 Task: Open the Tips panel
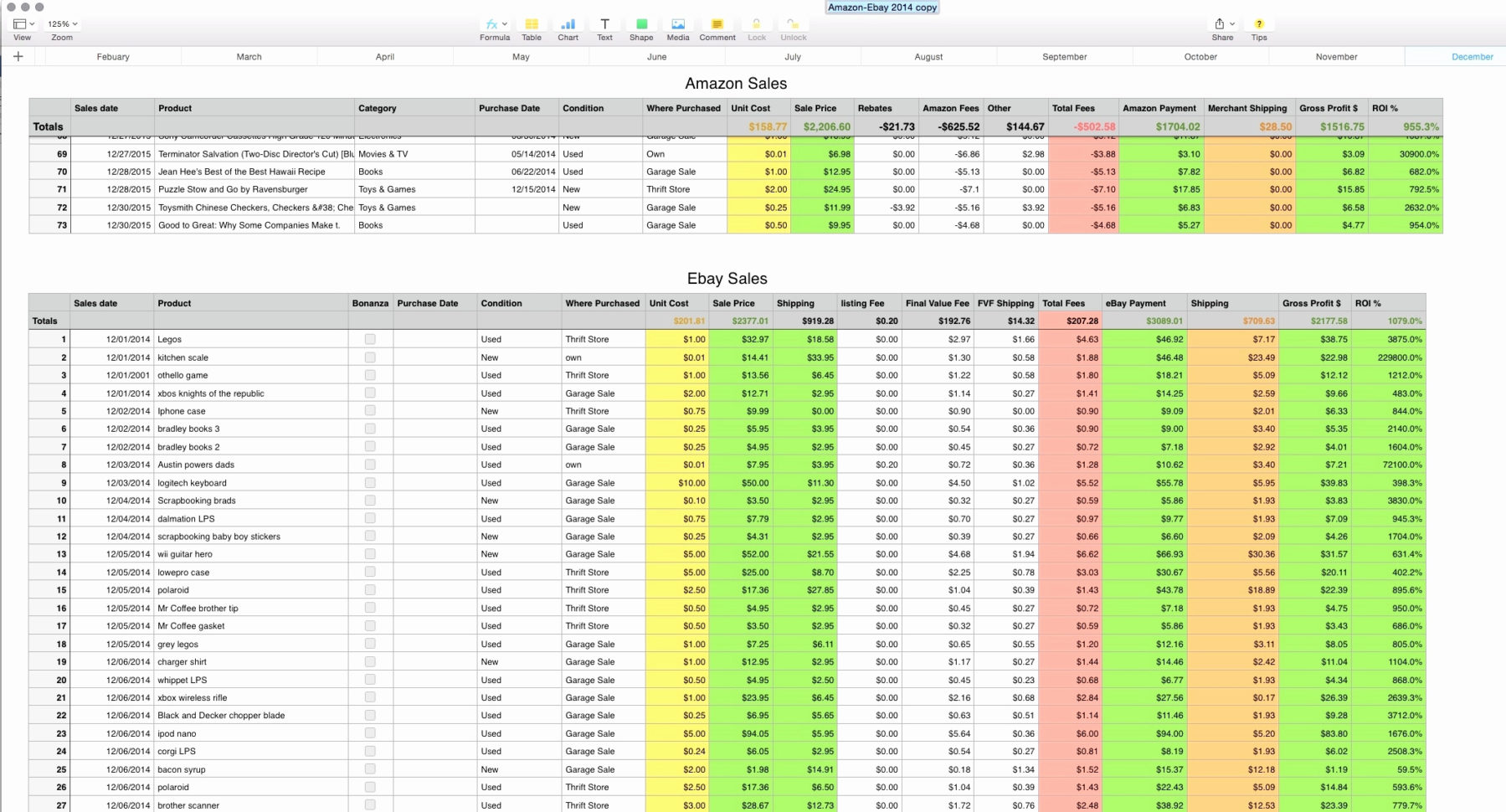click(x=1258, y=25)
